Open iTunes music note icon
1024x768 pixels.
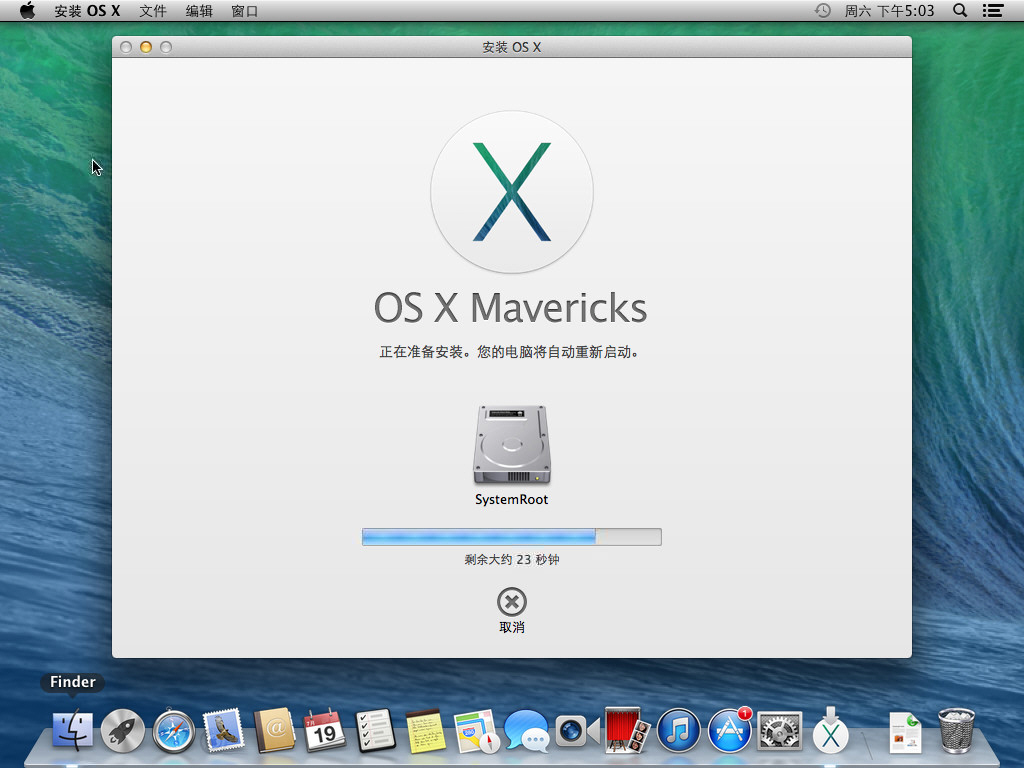679,730
